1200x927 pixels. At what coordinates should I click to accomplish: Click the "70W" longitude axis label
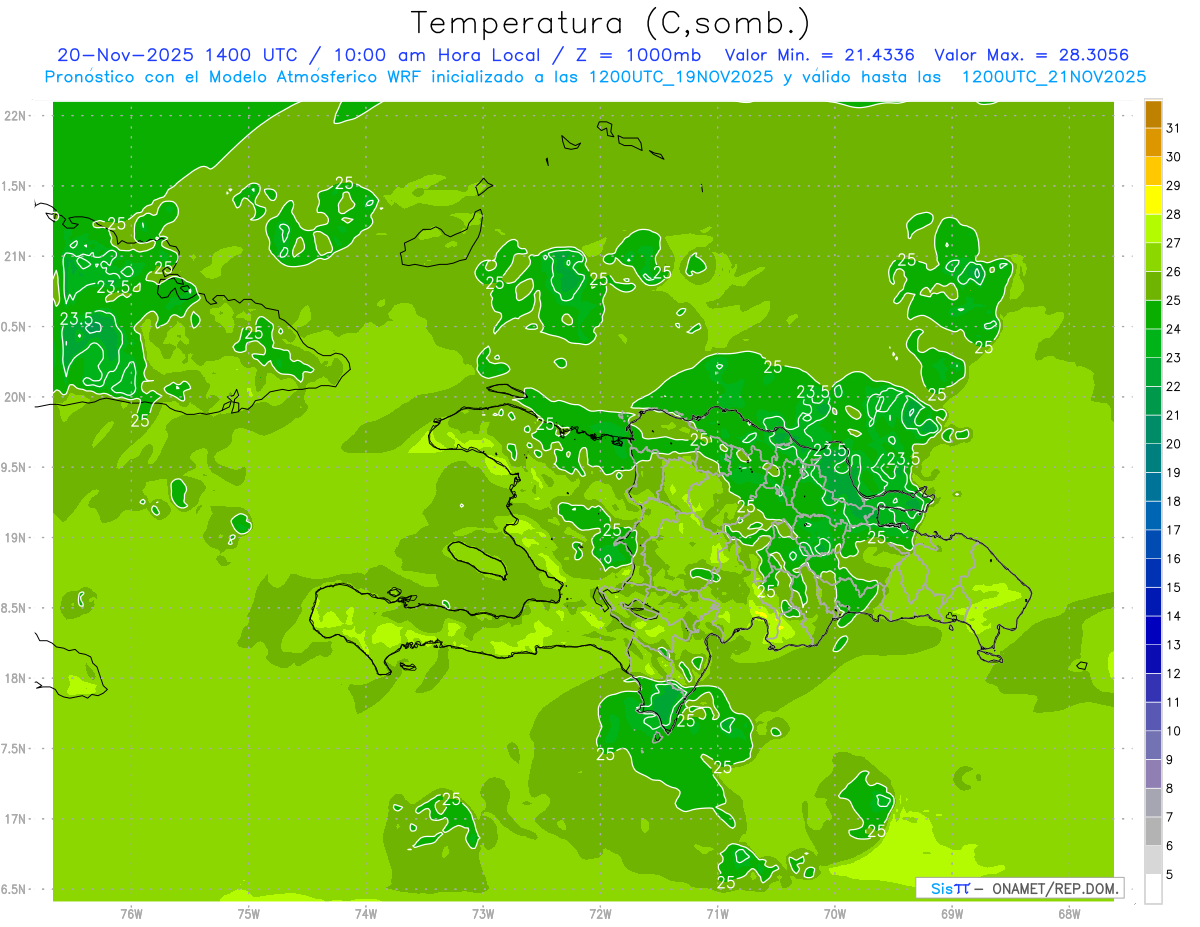pos(834,914)
